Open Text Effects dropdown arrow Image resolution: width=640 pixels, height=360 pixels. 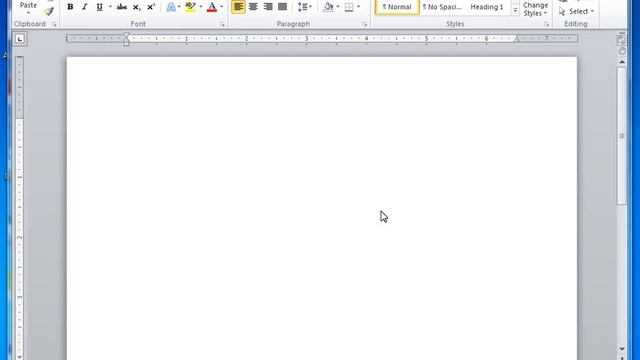click(x=179, y=7)
